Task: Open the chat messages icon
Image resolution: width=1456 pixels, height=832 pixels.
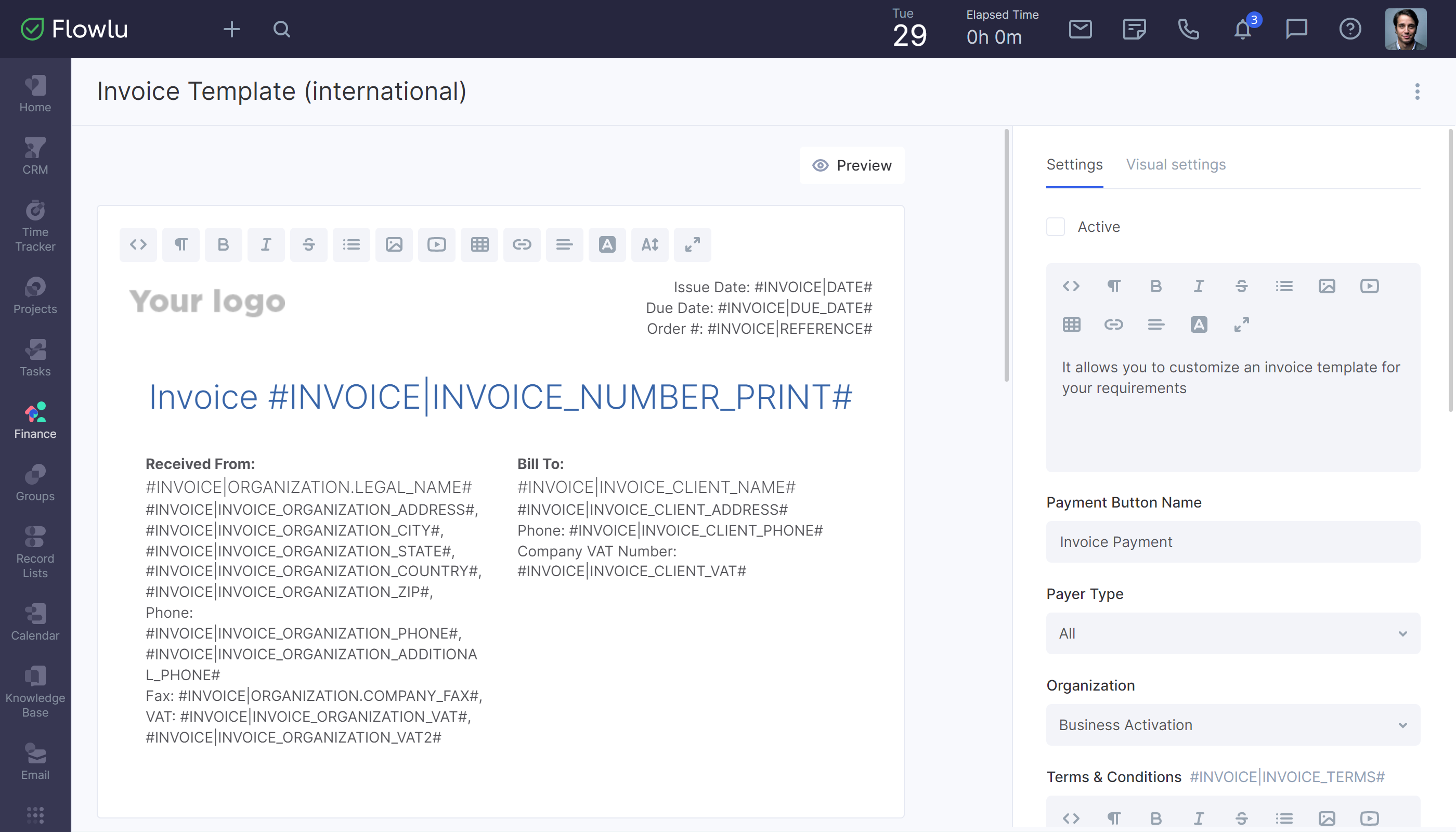Action: 1296,29
